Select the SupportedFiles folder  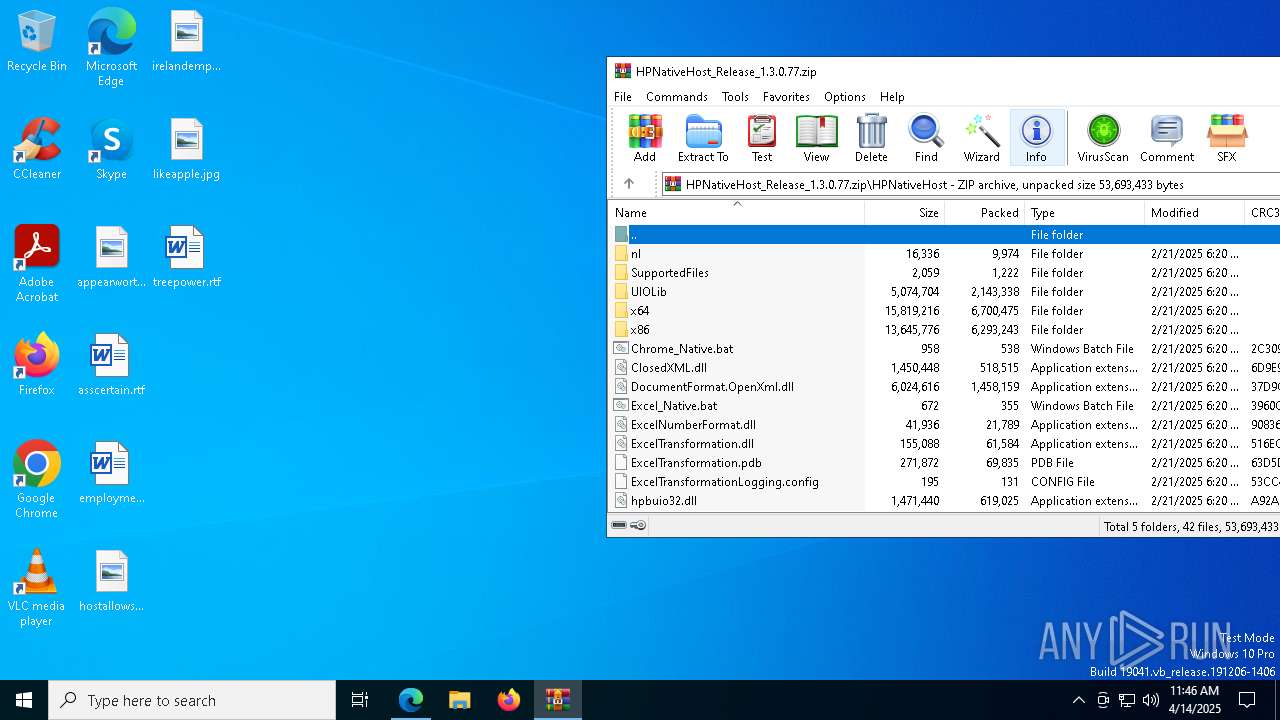[944, 272]
